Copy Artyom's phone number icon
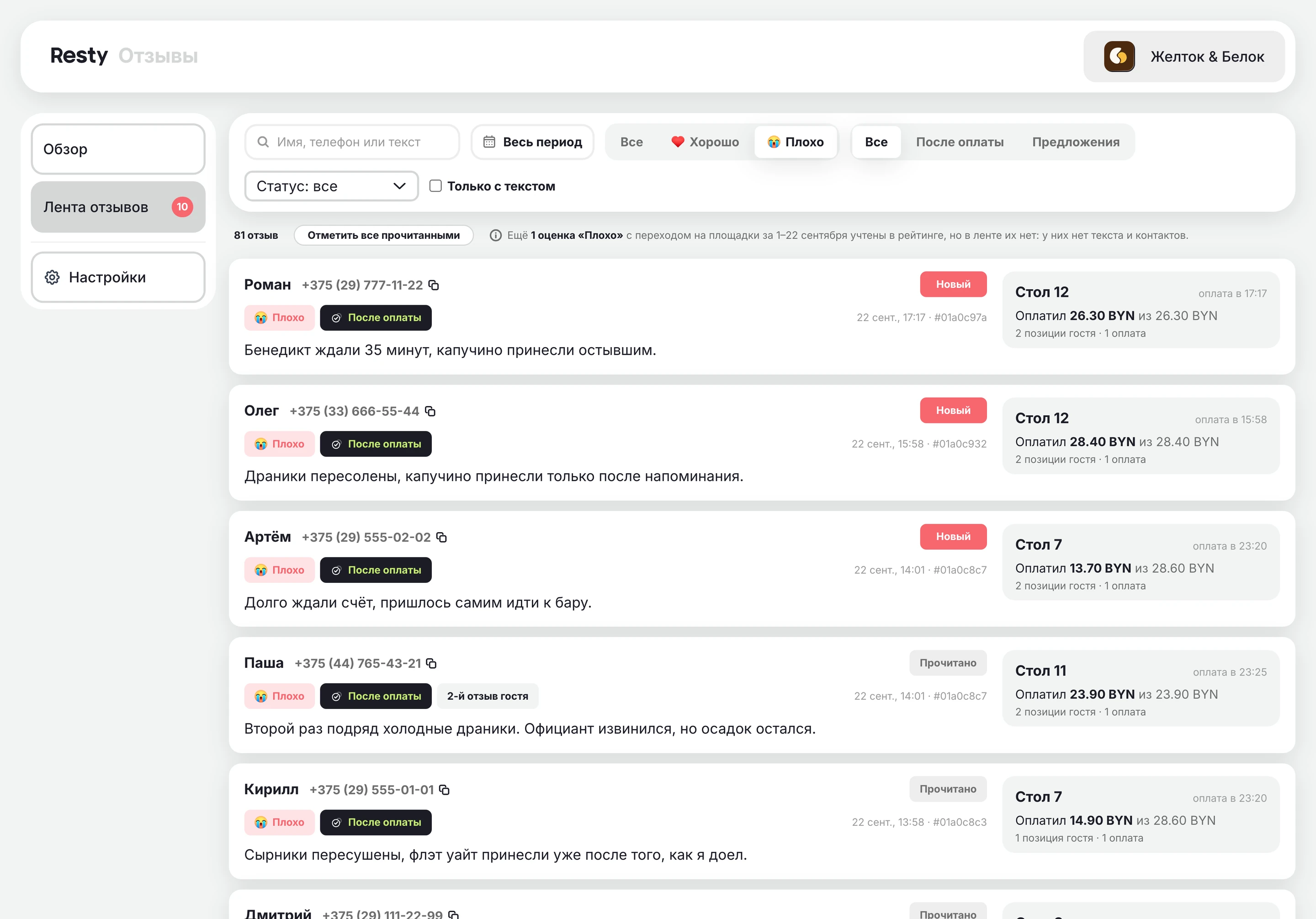 click(x=441, y=537)
